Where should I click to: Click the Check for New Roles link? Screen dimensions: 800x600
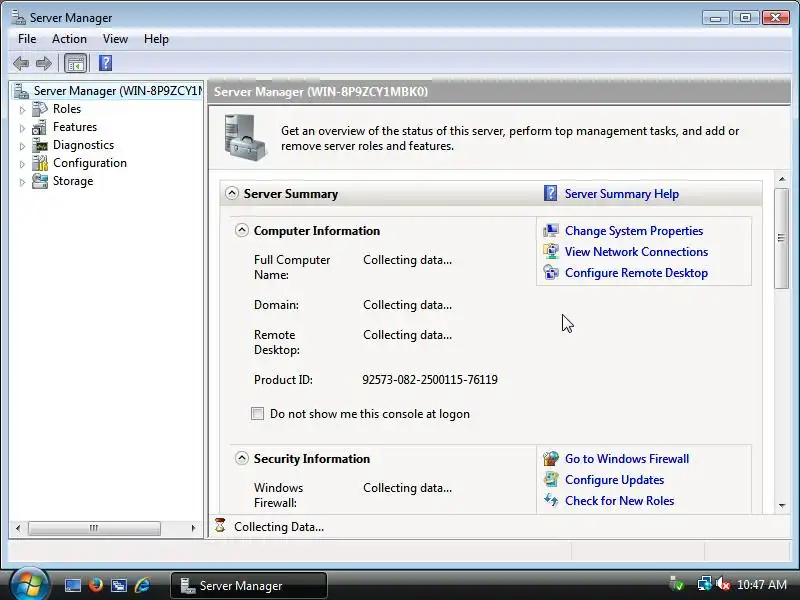click(619, 501)
